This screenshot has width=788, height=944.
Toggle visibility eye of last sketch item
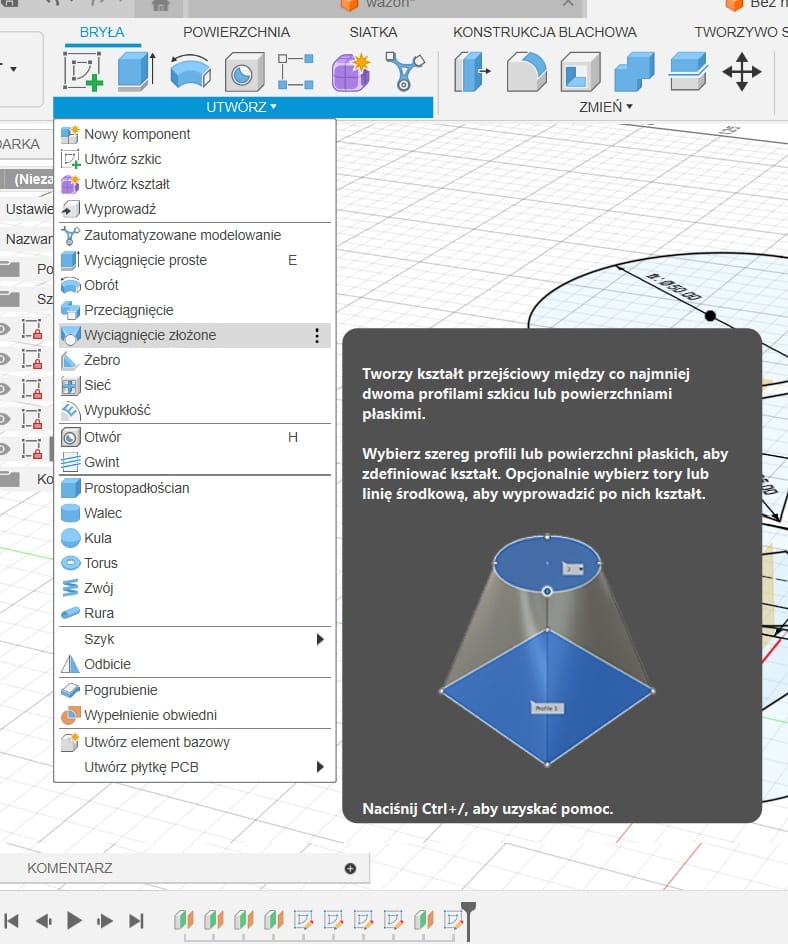click(5, 448)
